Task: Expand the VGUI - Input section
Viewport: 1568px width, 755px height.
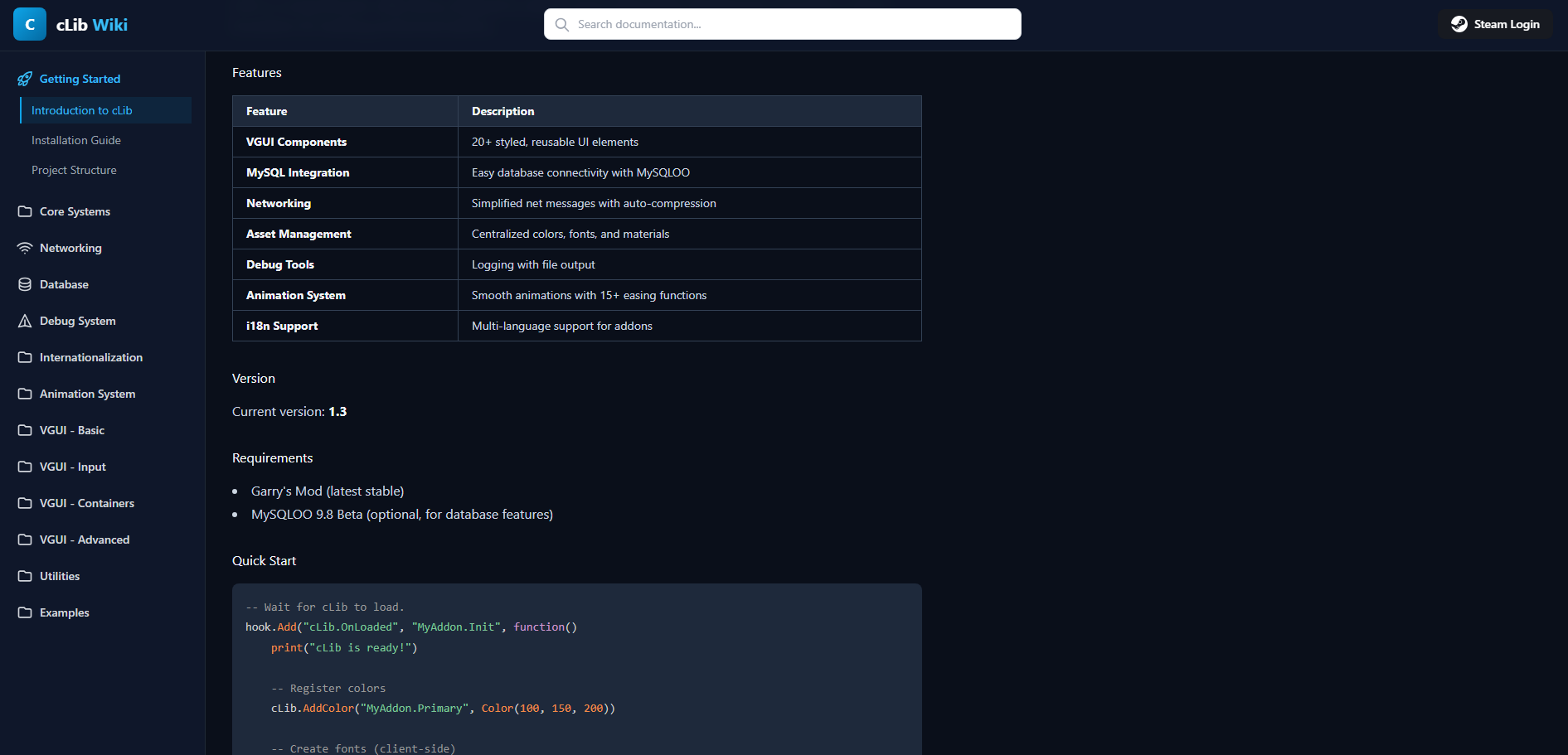Action: coord(102,467)
